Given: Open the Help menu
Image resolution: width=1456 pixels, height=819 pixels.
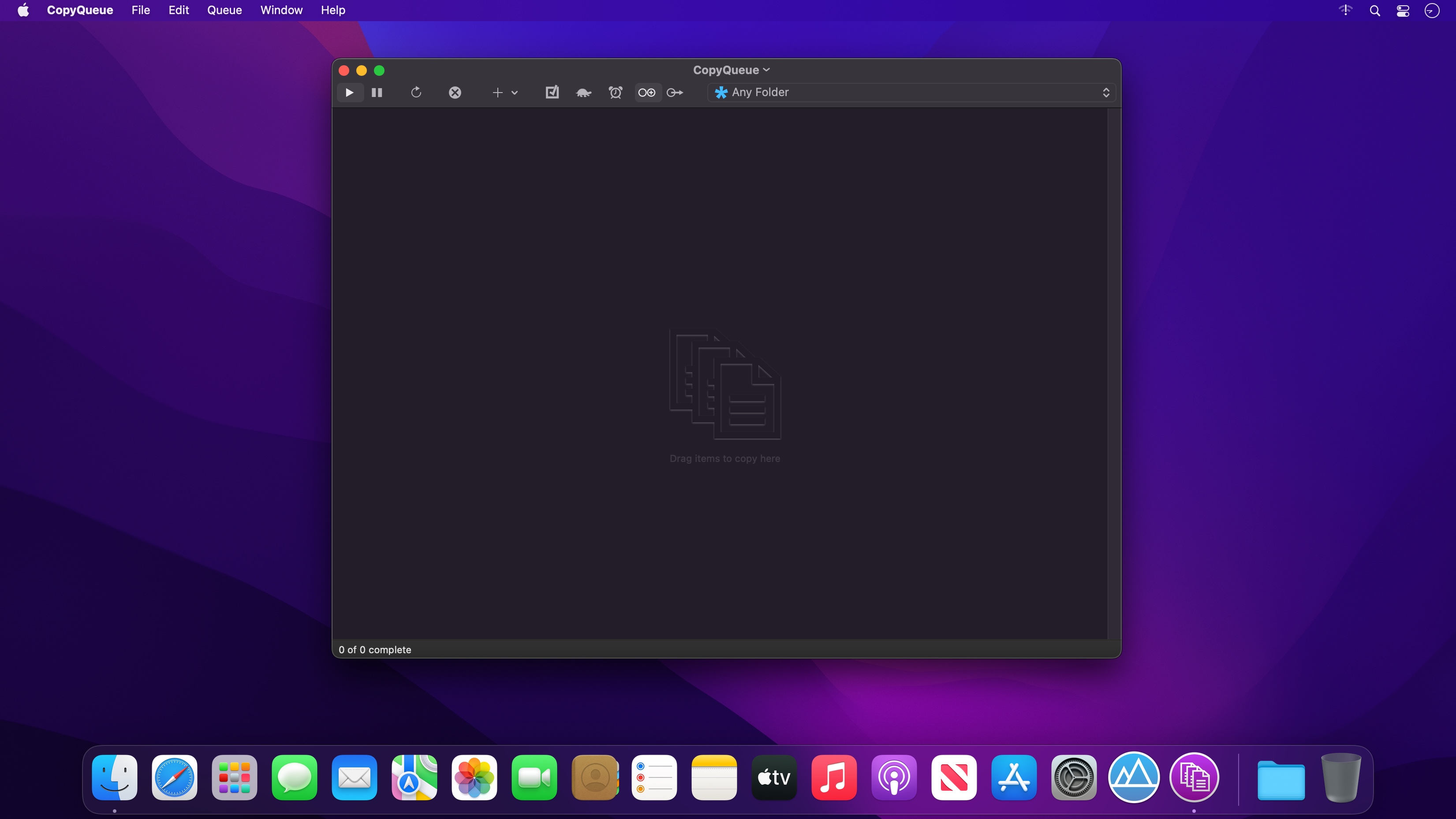Looking at the screenshot, I should coord(333,10).
